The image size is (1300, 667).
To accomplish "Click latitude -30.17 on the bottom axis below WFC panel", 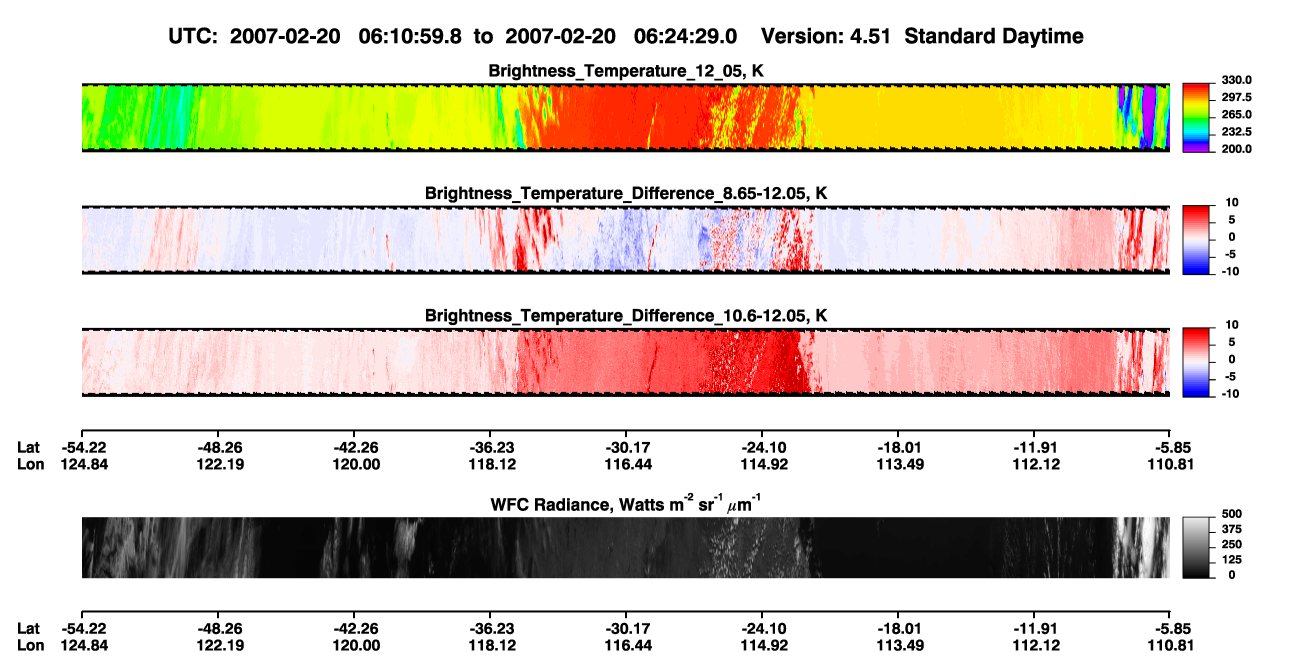I will pos(626,628).
